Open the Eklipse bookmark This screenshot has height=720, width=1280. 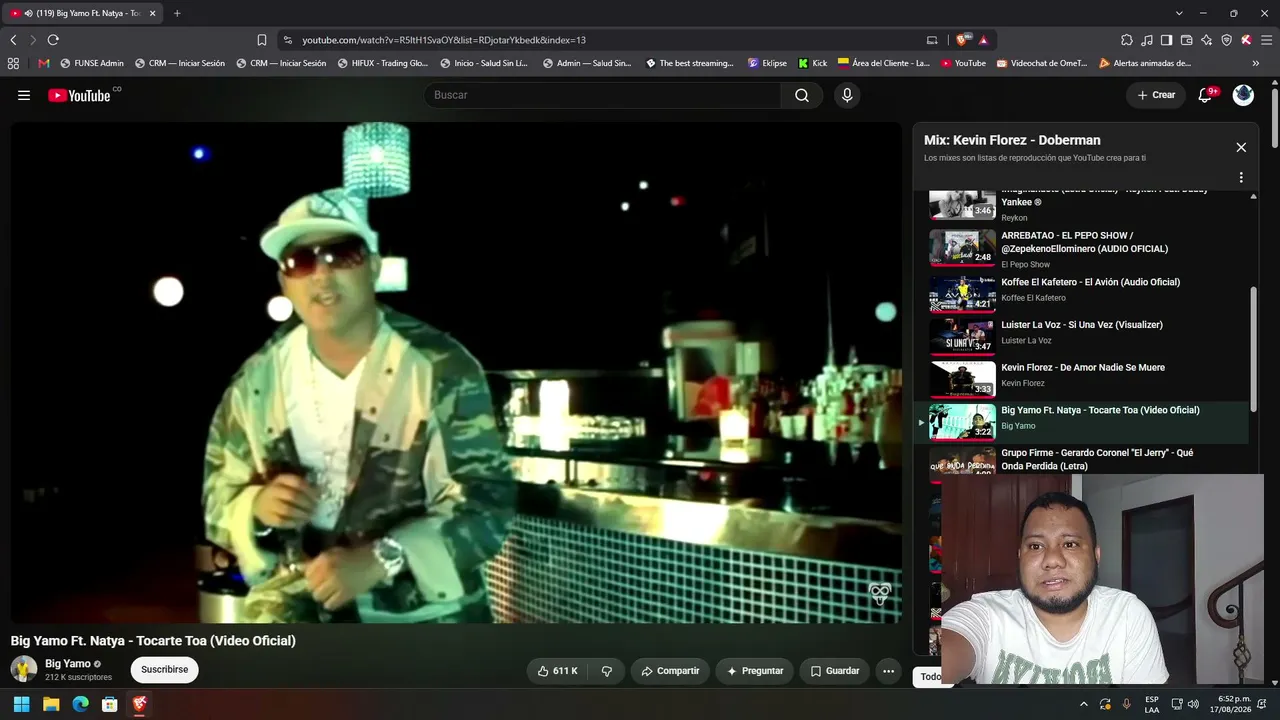(767, 63)
